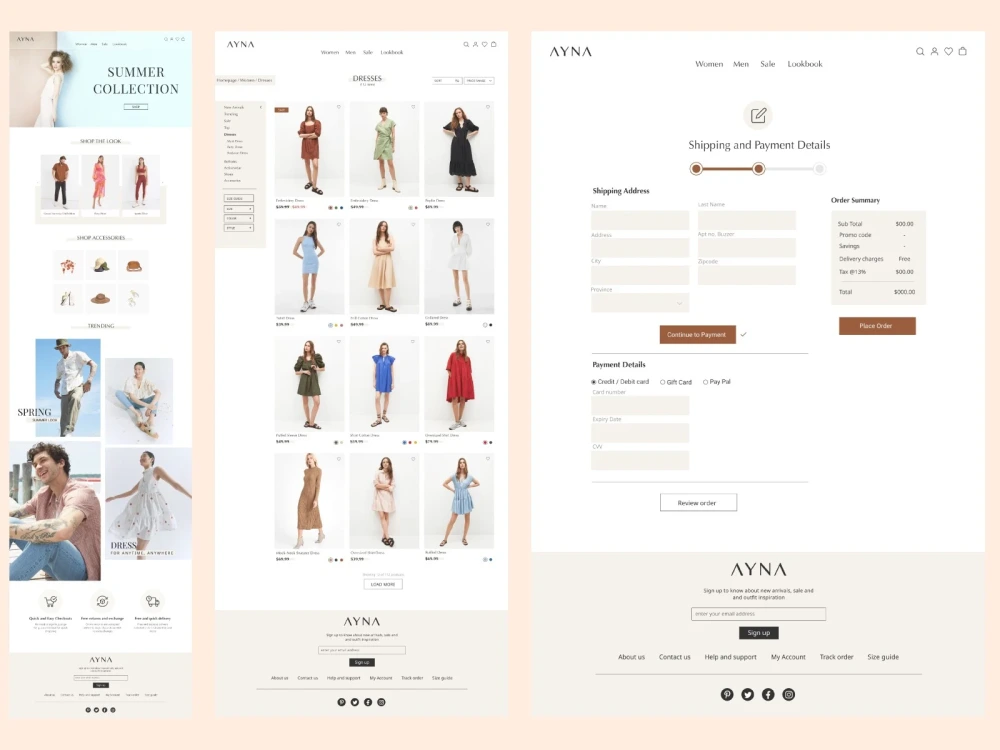Viewport: 1000px width, 750px height.
Task: Open Women in the checkout page navigation
Action: point(709,64)
